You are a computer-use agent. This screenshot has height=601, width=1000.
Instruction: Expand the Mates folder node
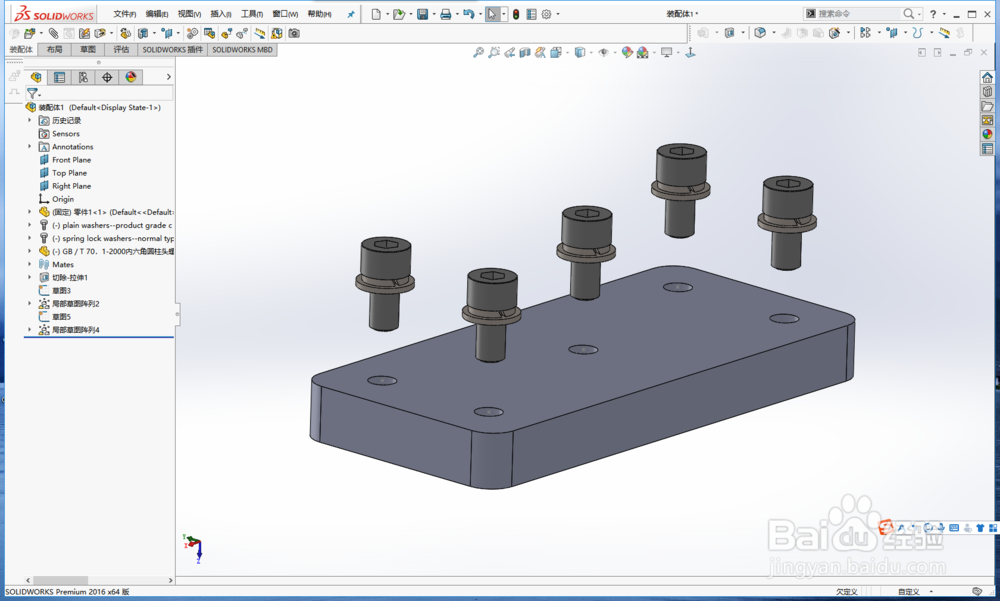click(x=29, y=264)
